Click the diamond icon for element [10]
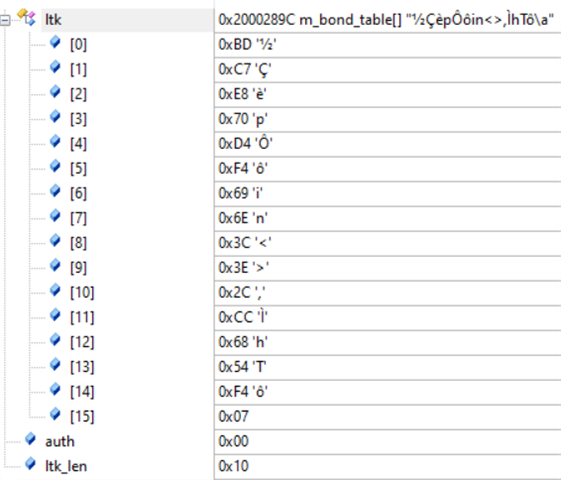 (55, 290)
